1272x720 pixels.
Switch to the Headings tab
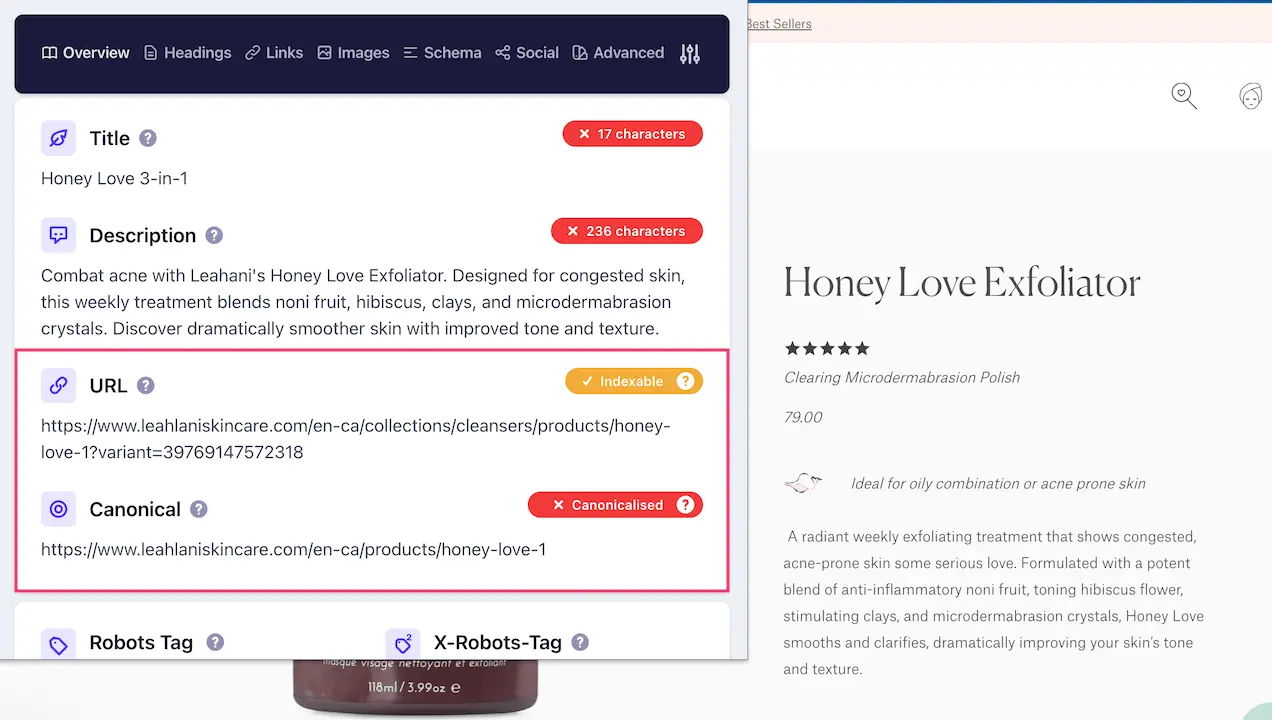pyautogui.click(x=187, y=53)
